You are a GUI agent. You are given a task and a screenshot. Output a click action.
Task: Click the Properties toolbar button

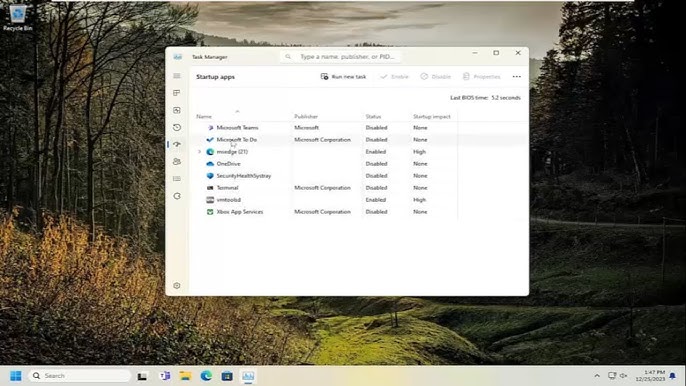coord(481,77)
